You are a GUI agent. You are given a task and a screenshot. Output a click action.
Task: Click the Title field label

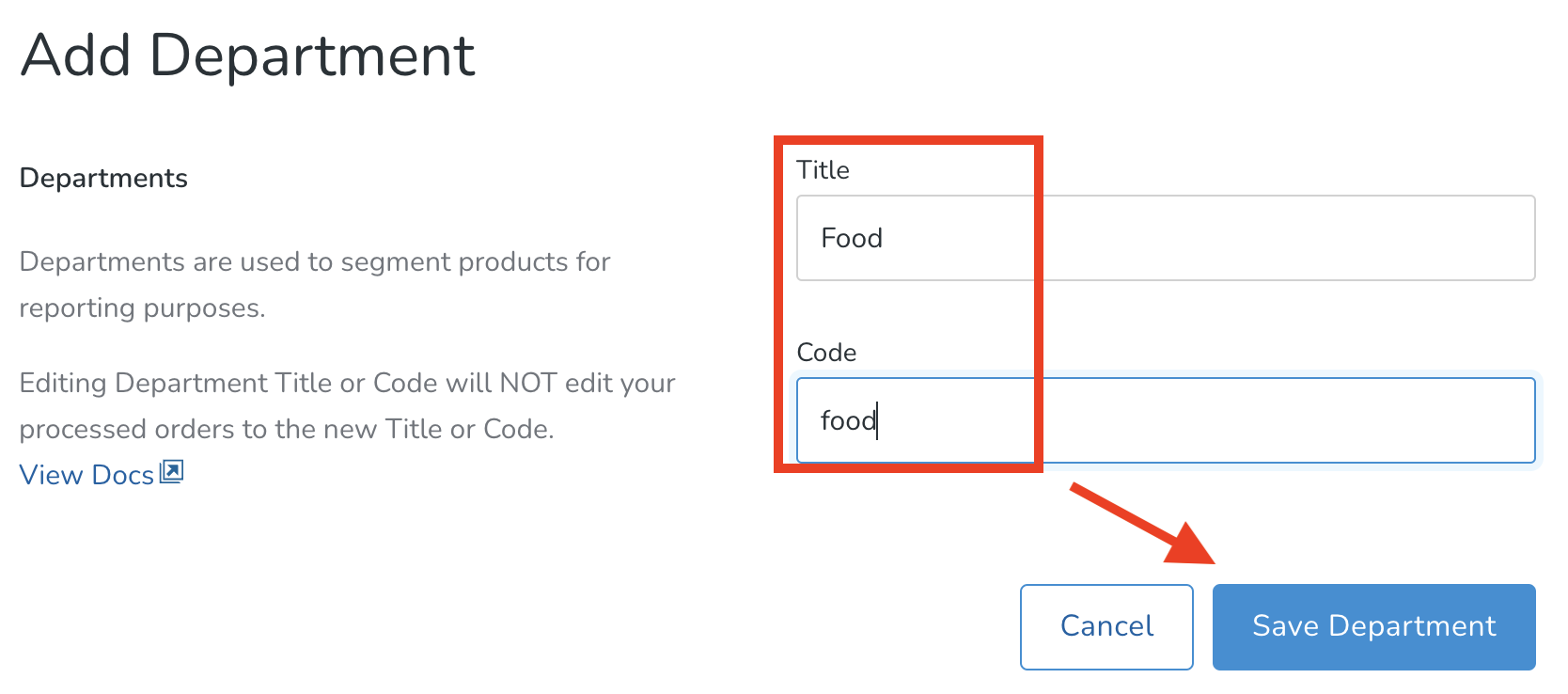pos(824,170)
